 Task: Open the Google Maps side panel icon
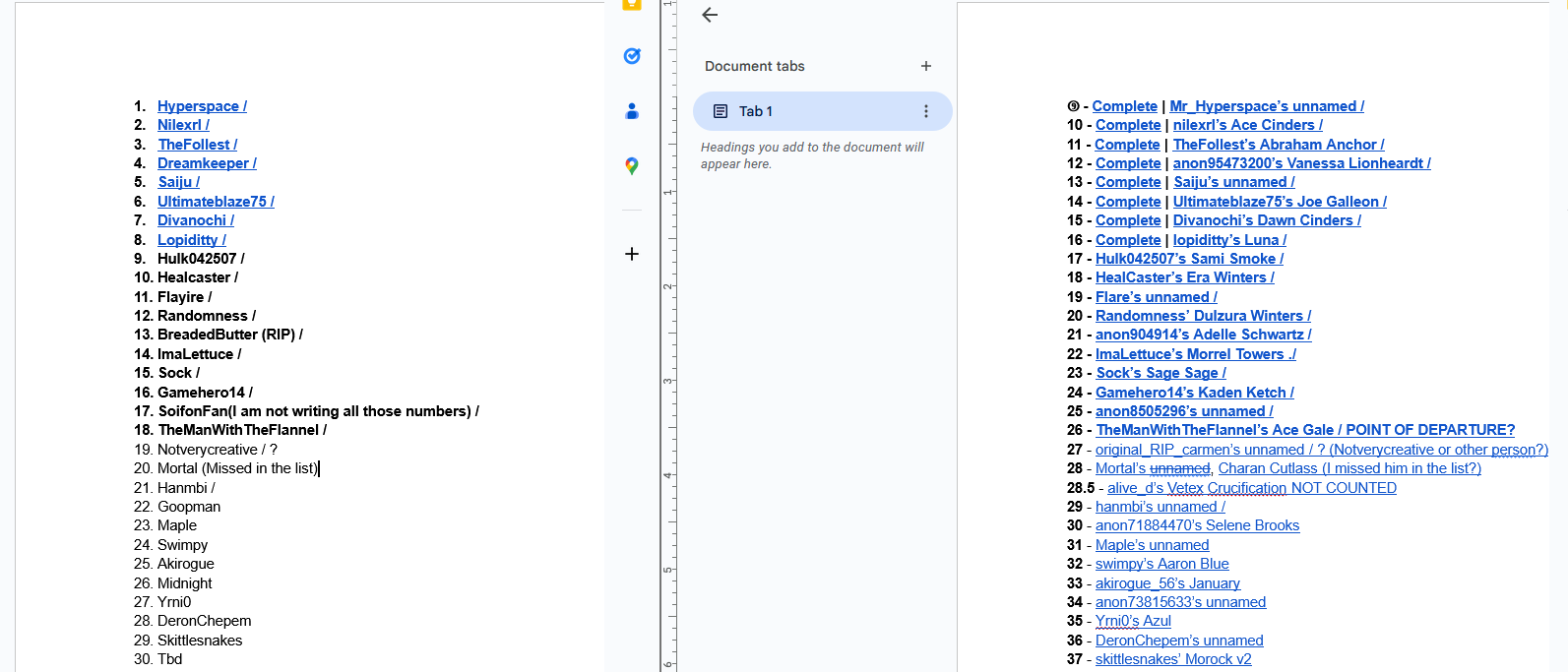click(x=632, y=166)
